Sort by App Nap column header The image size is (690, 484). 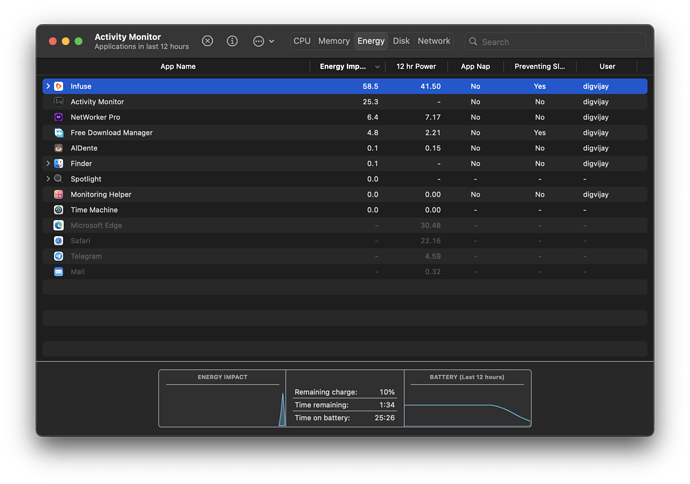475,66
